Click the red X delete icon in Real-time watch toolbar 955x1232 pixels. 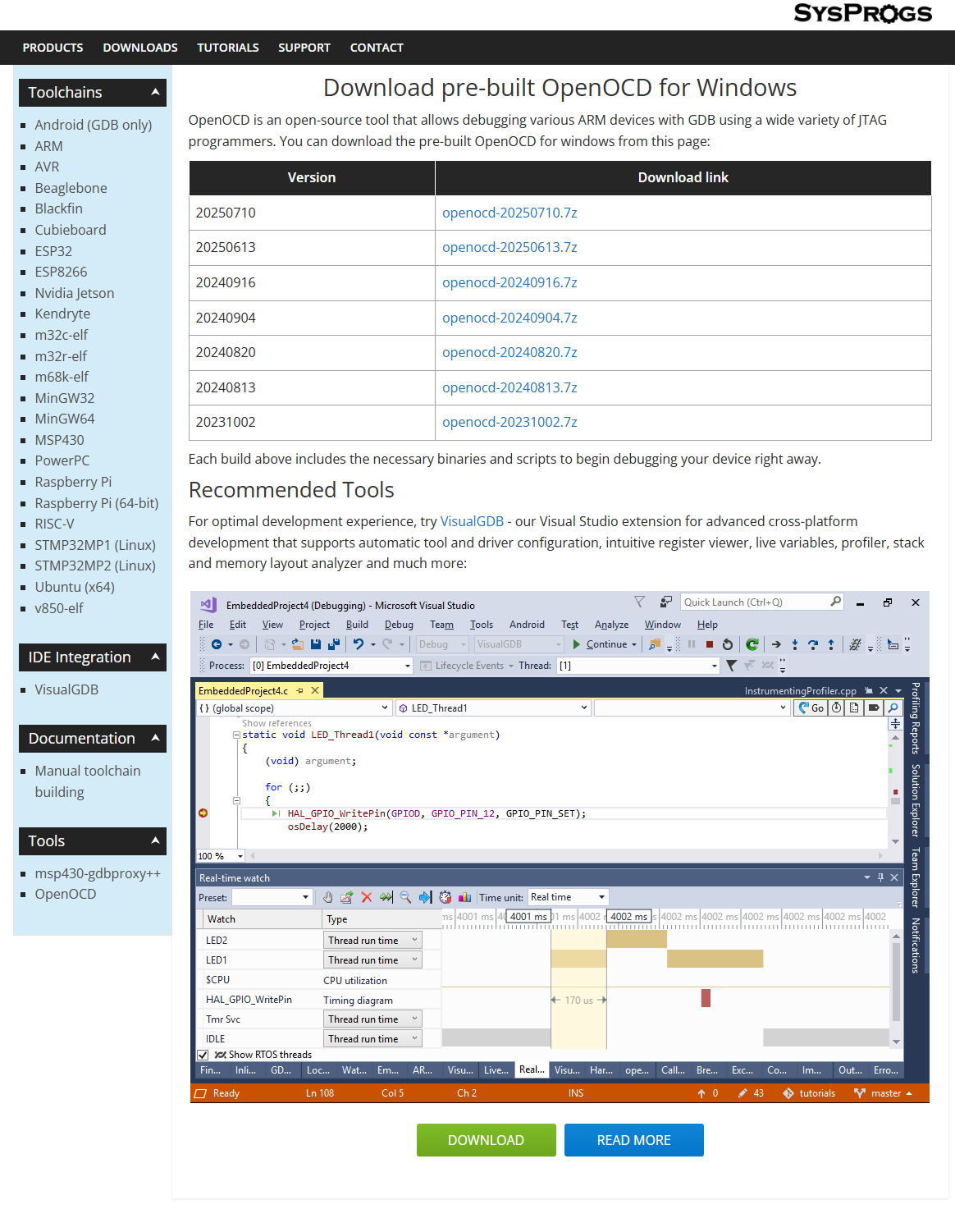(366, 897)
